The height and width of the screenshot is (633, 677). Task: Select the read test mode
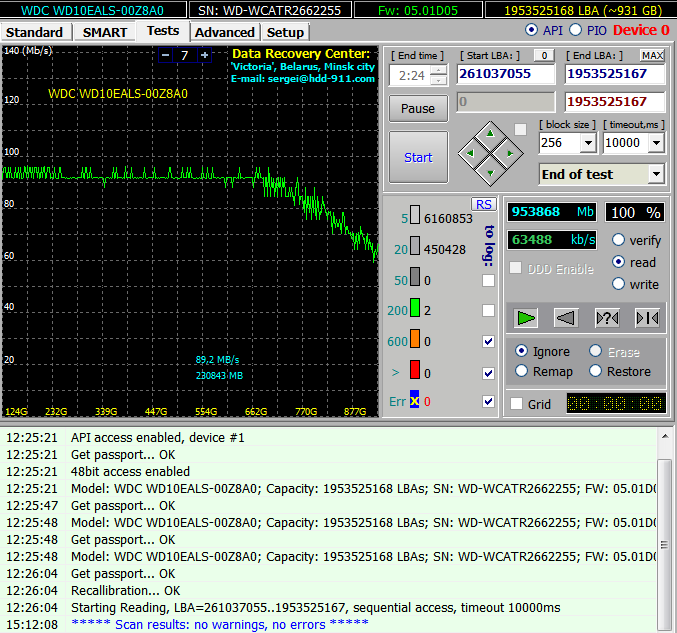(x=618, y=262)
